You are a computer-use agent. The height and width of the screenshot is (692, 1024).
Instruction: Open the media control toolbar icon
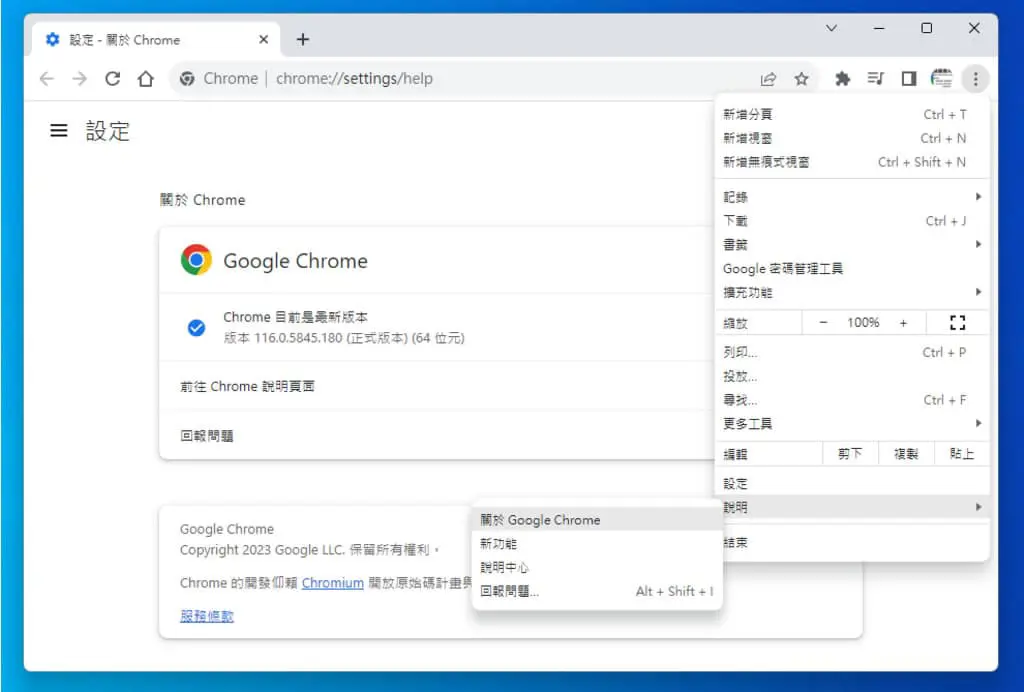coord(876,79)
